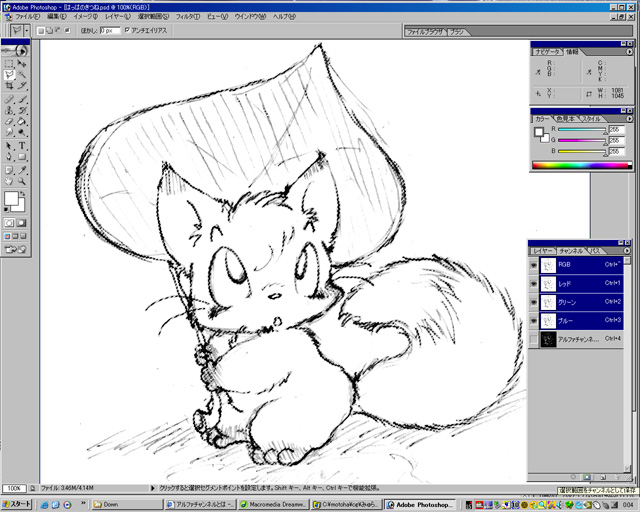Toggle the Anti-aliased checkbox
The width and height of the screenshot is (640, 512).
(x=127, y=30)
